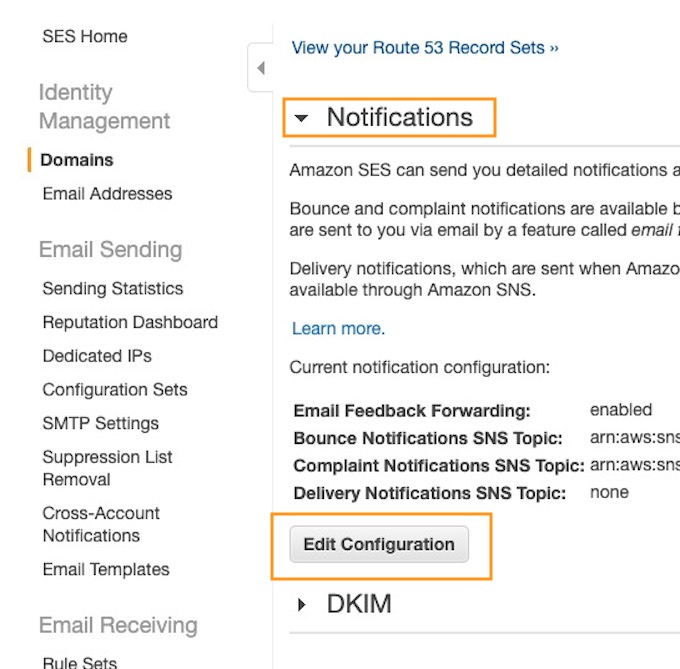Open Rule Sets under Email Receiving
The image size is (680, 669).
point(80,662)
